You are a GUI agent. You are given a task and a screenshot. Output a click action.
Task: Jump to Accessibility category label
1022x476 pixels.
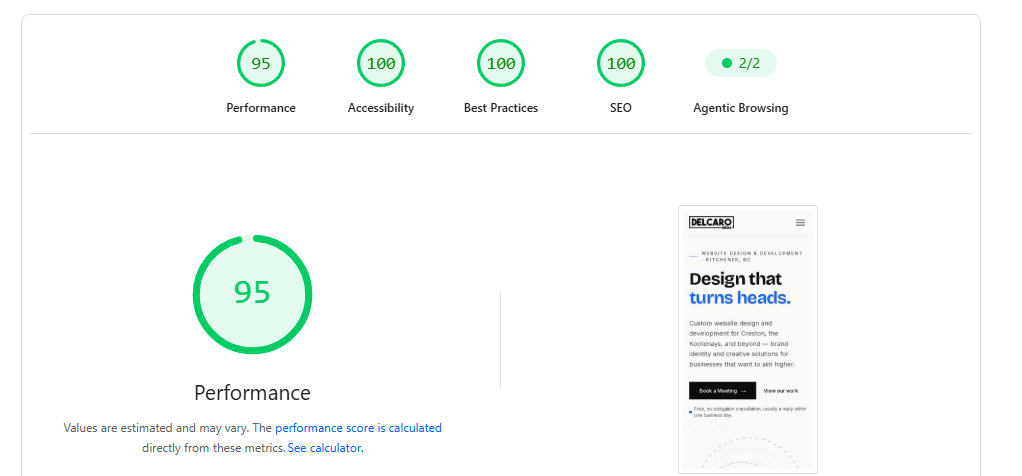(x=381, y=108)
